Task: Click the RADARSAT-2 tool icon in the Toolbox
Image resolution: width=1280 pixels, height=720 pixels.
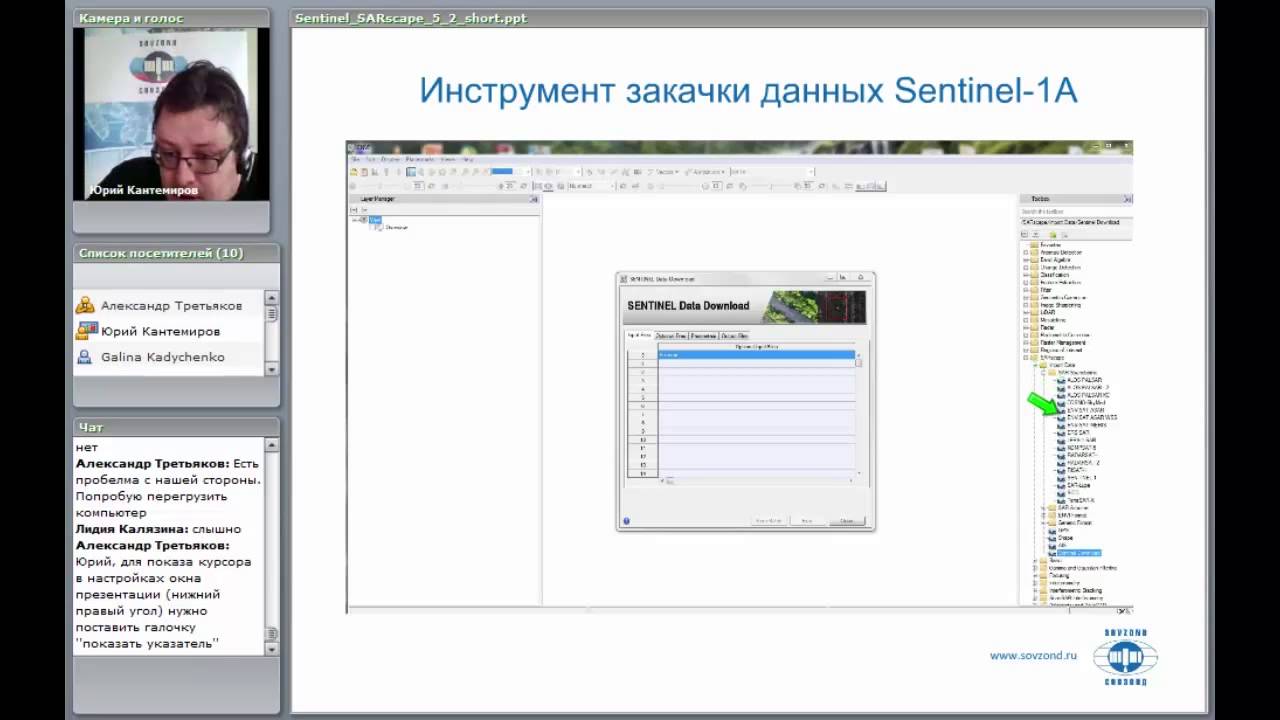Action: (1061, 462)
